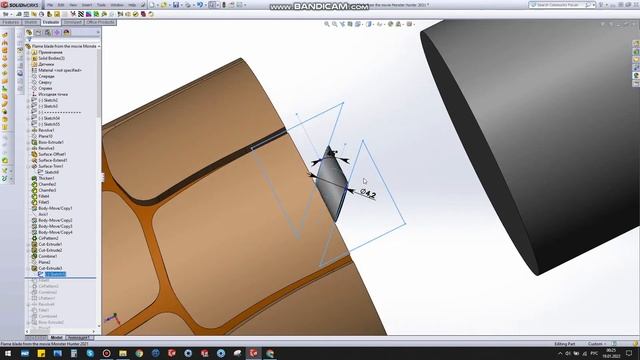Select Solid Bodies(3) folder
Viewport: 640px width, 360px height.
pos(51,58)
